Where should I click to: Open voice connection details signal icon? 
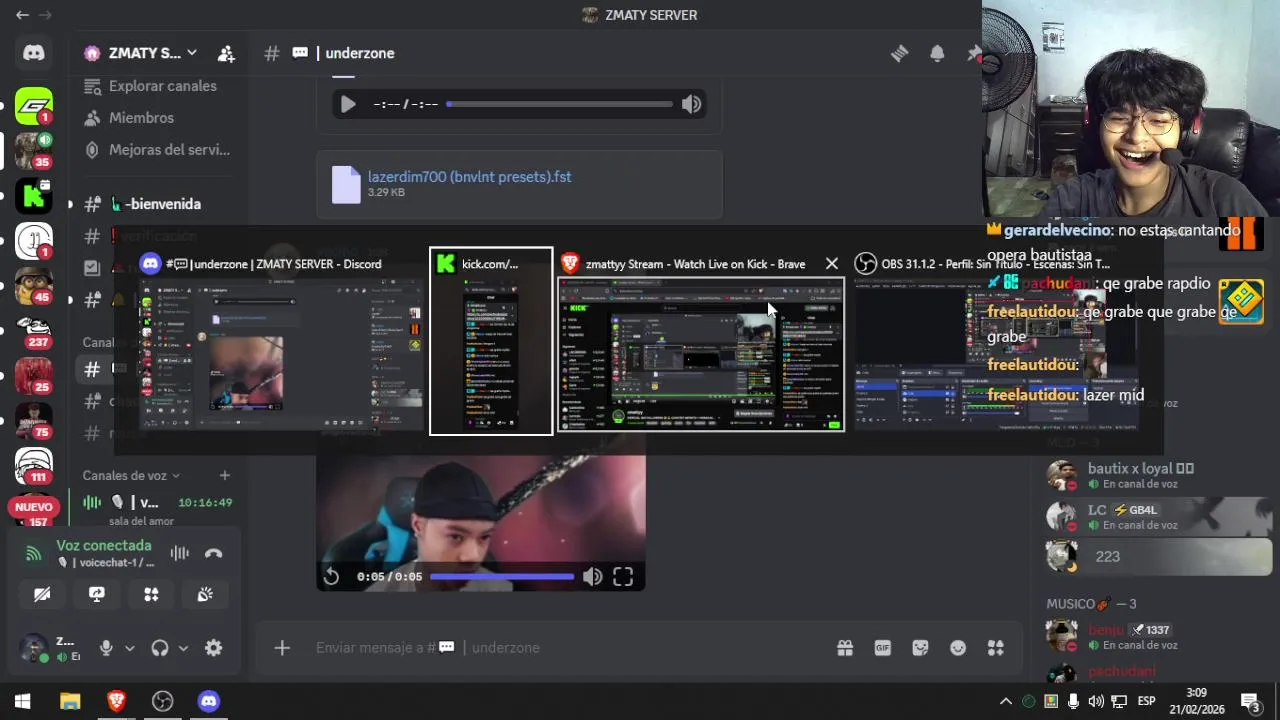tap(34, 553)
